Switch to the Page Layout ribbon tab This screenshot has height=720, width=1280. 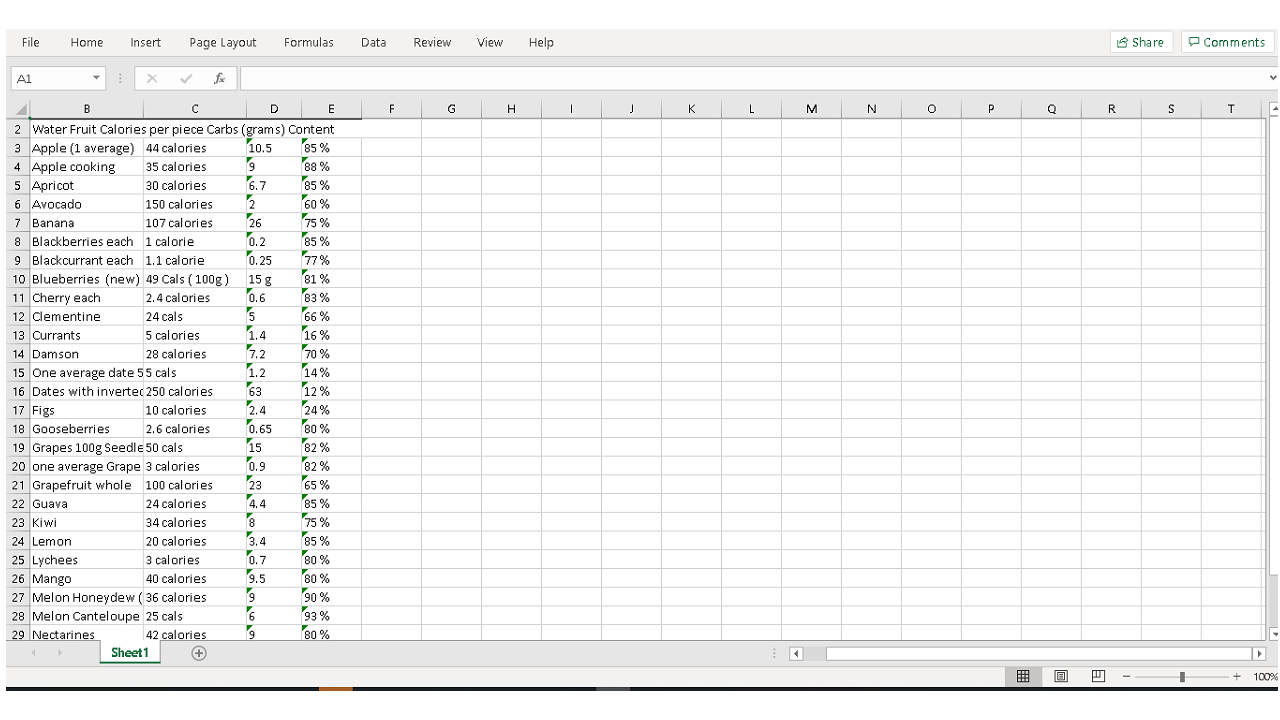(x=223, y=42)
